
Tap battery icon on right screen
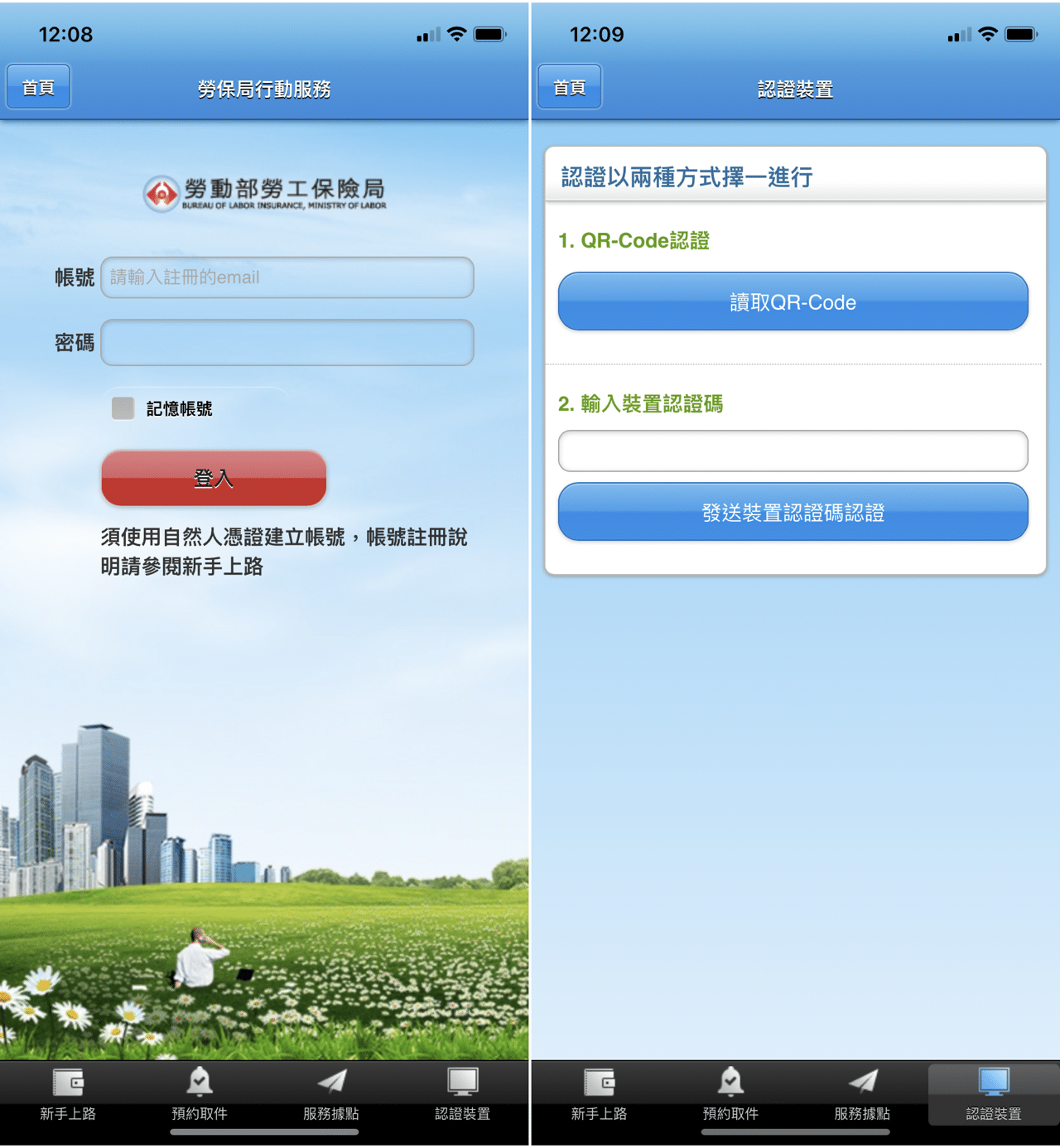(x=1020, y=34)
